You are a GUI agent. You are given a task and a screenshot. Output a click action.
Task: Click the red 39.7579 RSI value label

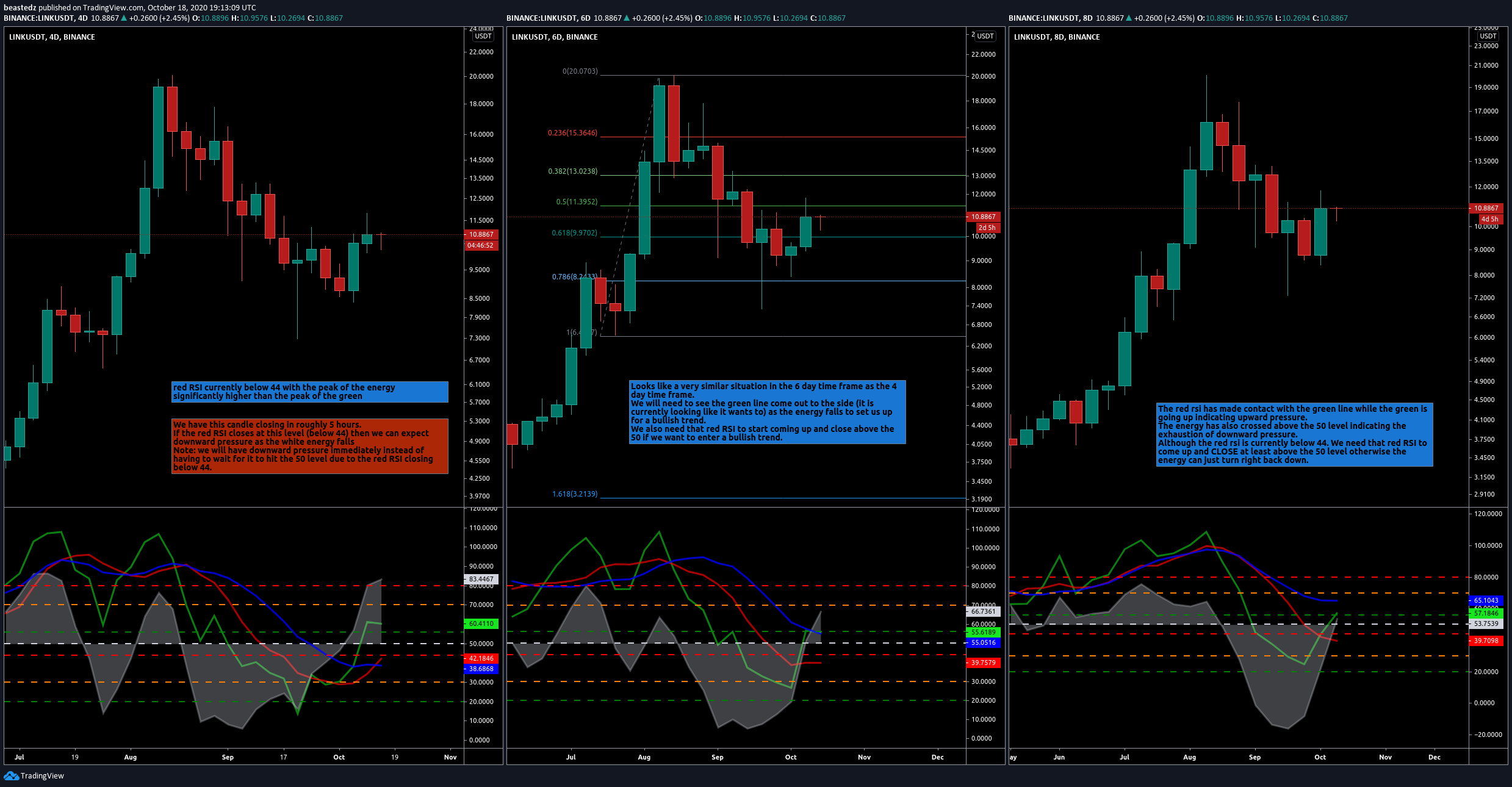[x=984, y=663]
